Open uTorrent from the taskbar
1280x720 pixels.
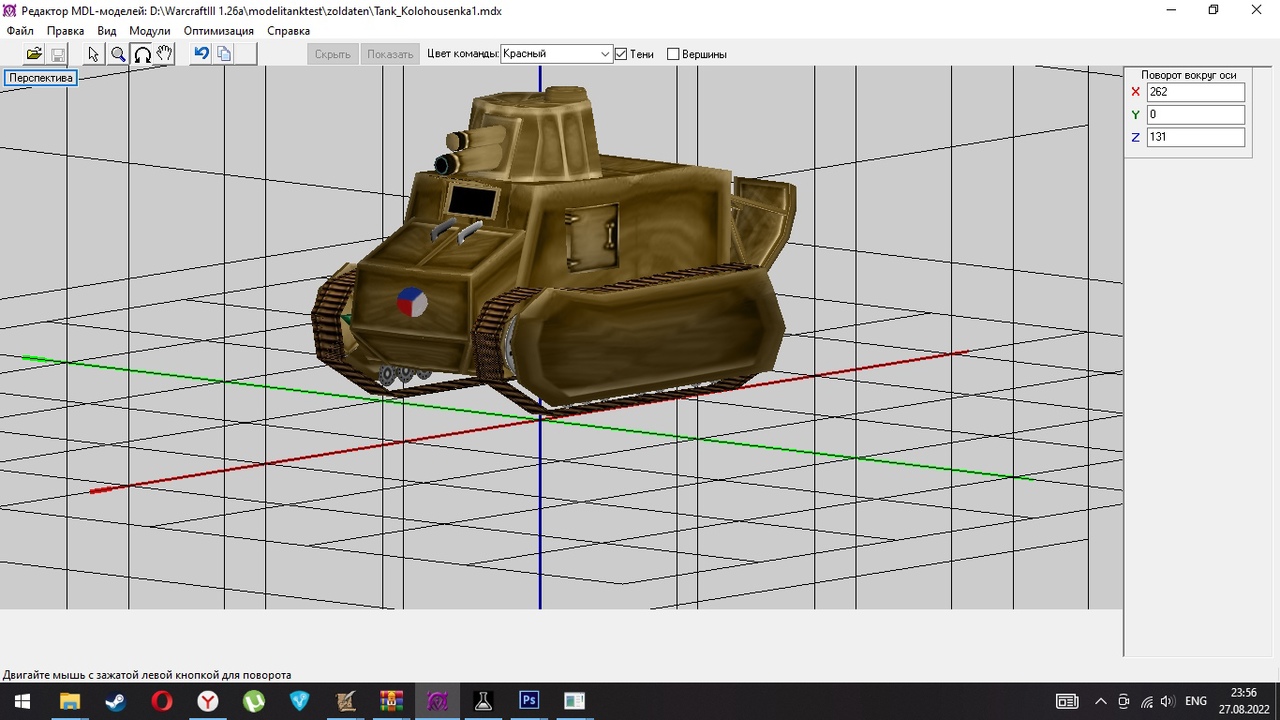click(253, 701)
